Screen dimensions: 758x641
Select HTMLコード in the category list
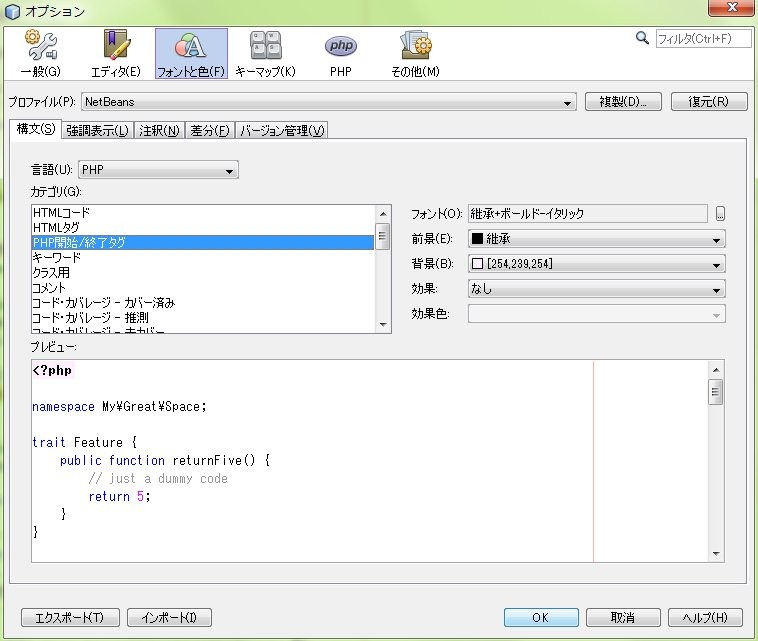click(203, 213)
